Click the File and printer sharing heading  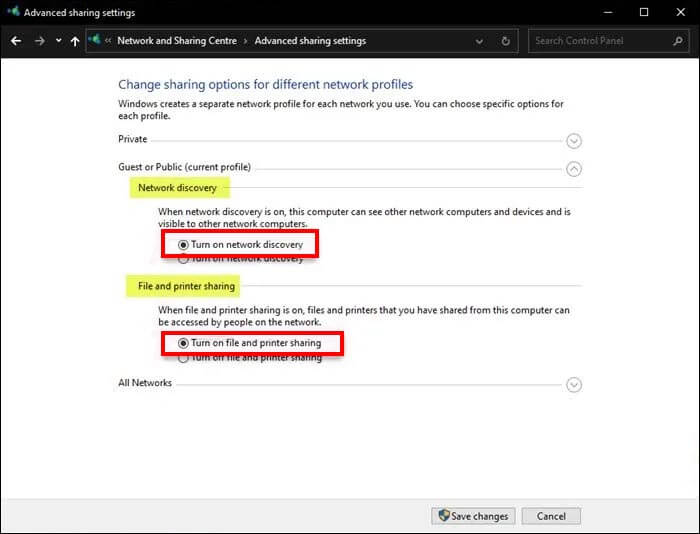click(186, 286)
